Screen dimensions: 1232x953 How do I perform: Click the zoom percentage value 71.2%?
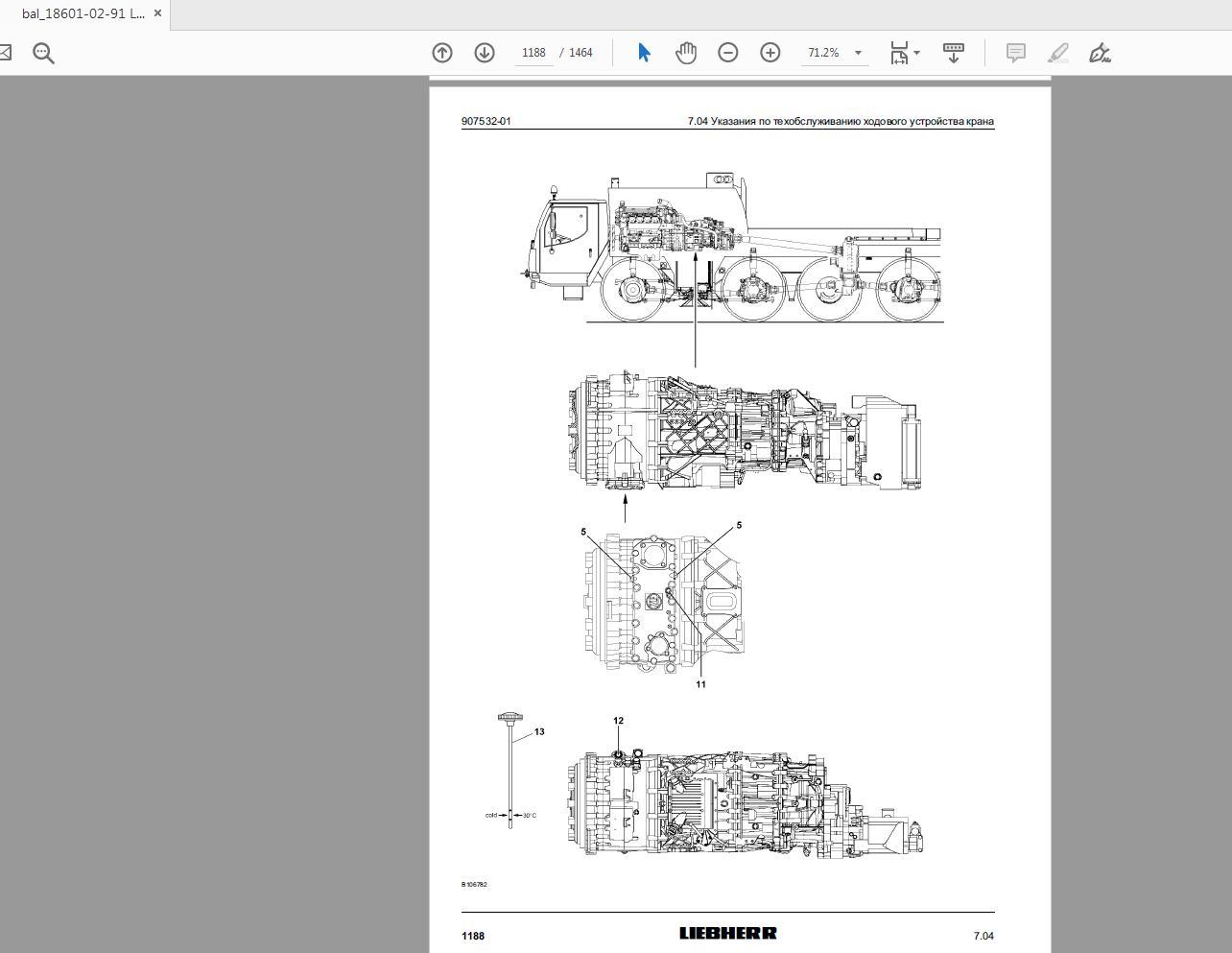[x=823, y=53]
